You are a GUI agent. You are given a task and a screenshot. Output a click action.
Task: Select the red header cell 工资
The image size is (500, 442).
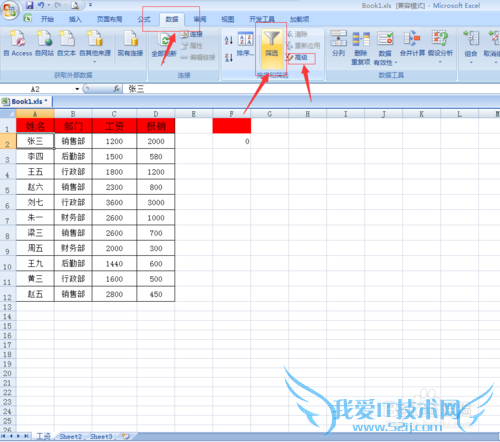pos(114,126)
